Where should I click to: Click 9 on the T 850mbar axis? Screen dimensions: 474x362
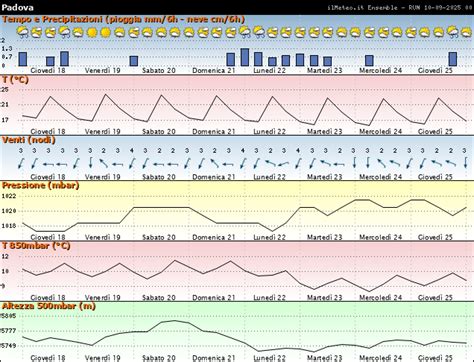[3, 286]
